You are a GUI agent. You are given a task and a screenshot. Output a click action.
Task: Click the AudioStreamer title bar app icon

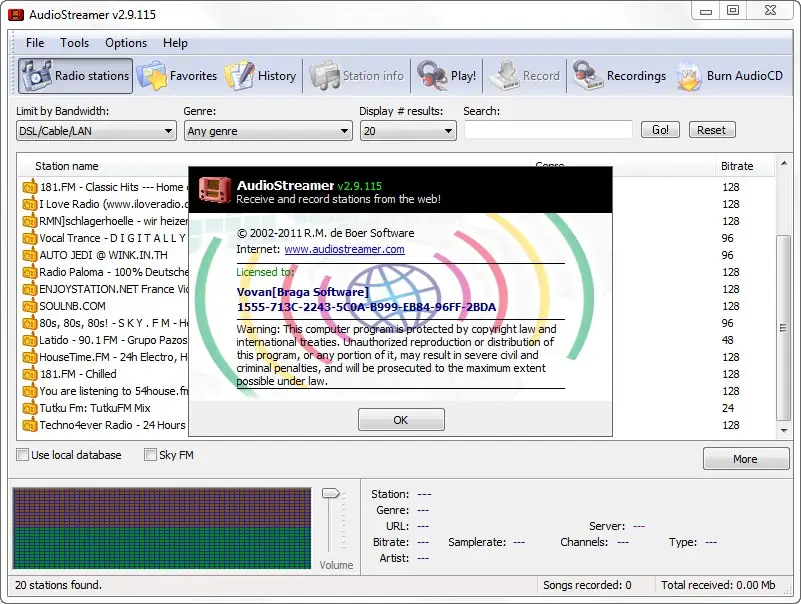click(x=16, y=14)
